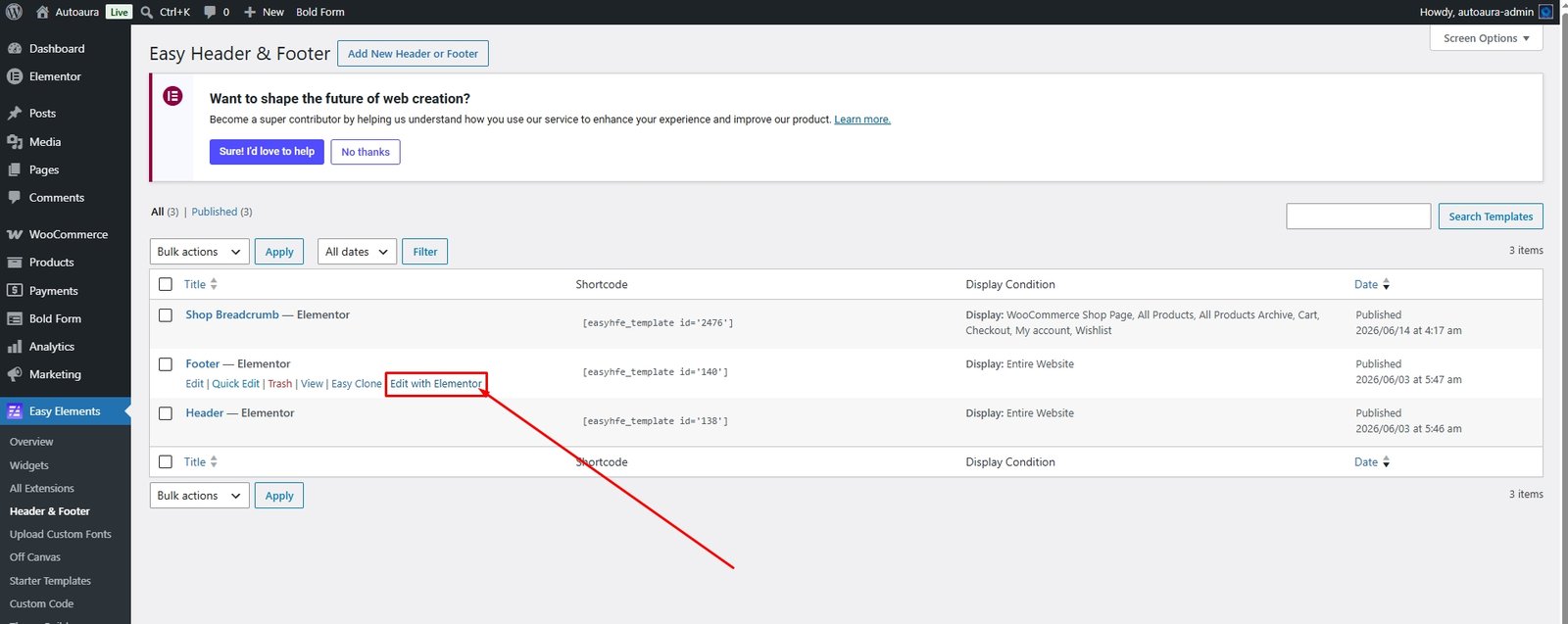Click the Posts pin icon
Image resolution: width=1568 pixels, height=624 pixels.
point(15,114)
